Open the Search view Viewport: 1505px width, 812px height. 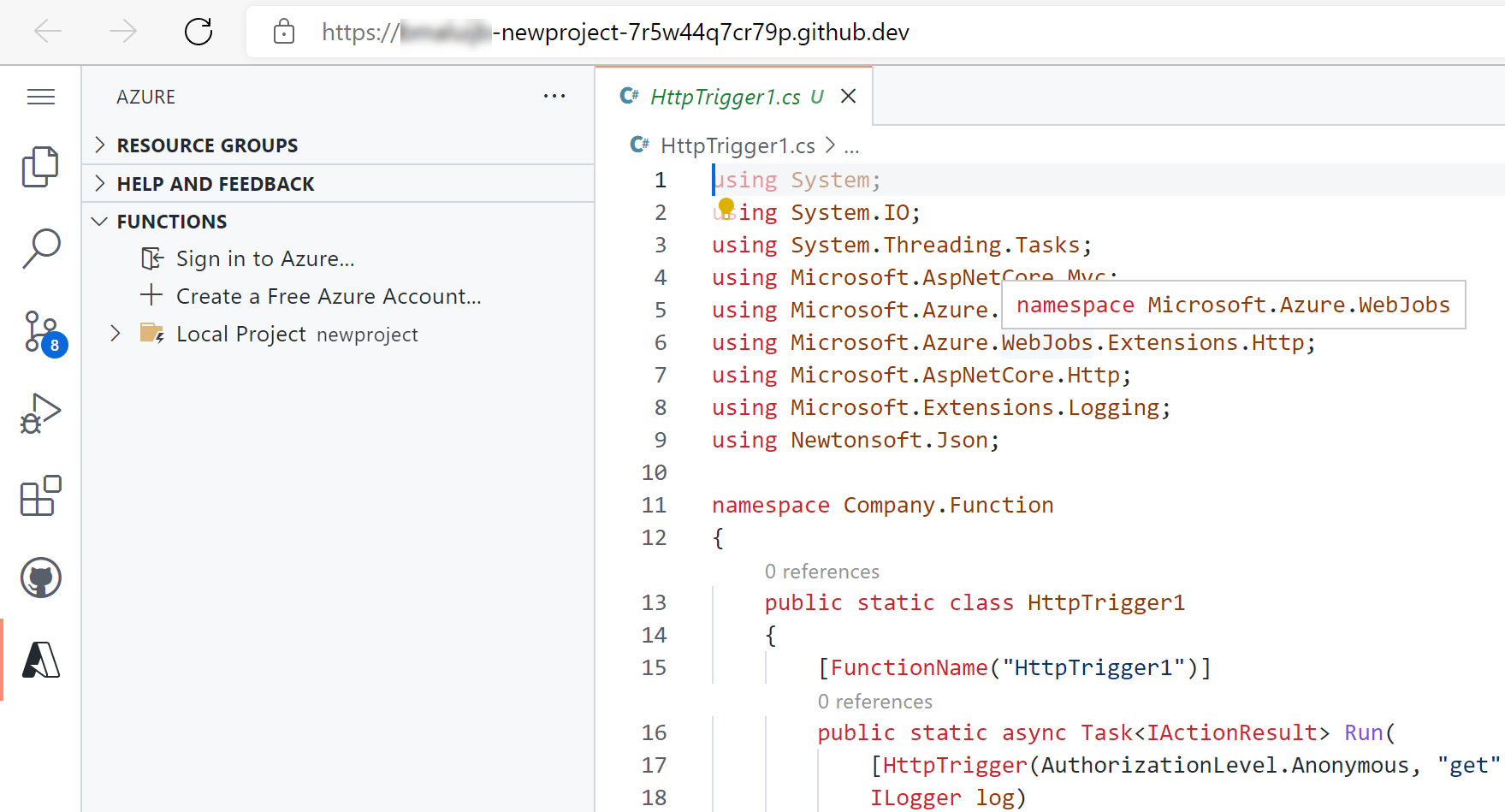coord(40,249)
